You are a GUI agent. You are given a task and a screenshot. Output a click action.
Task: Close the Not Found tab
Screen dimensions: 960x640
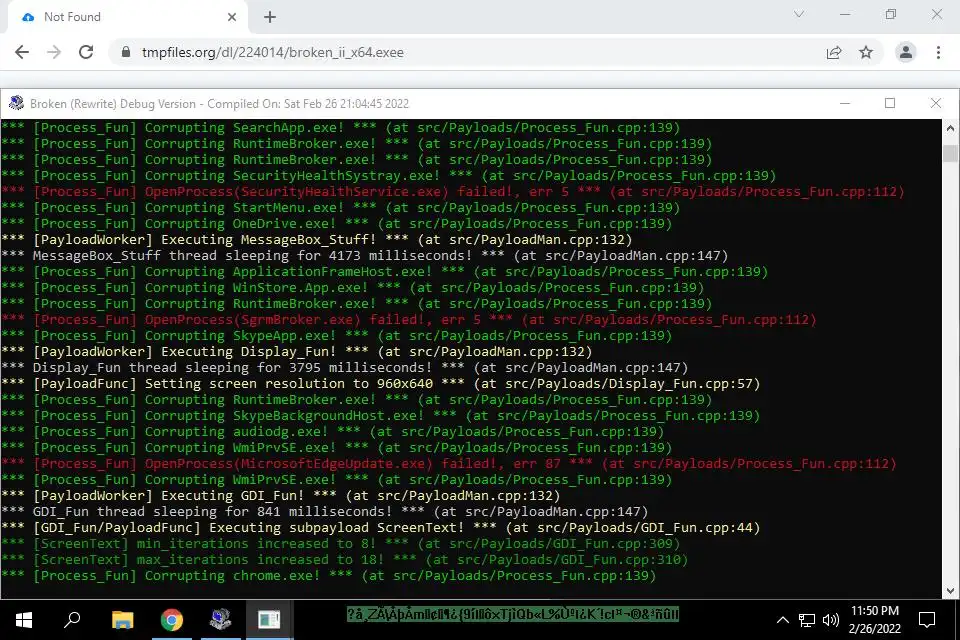(232, 17)
